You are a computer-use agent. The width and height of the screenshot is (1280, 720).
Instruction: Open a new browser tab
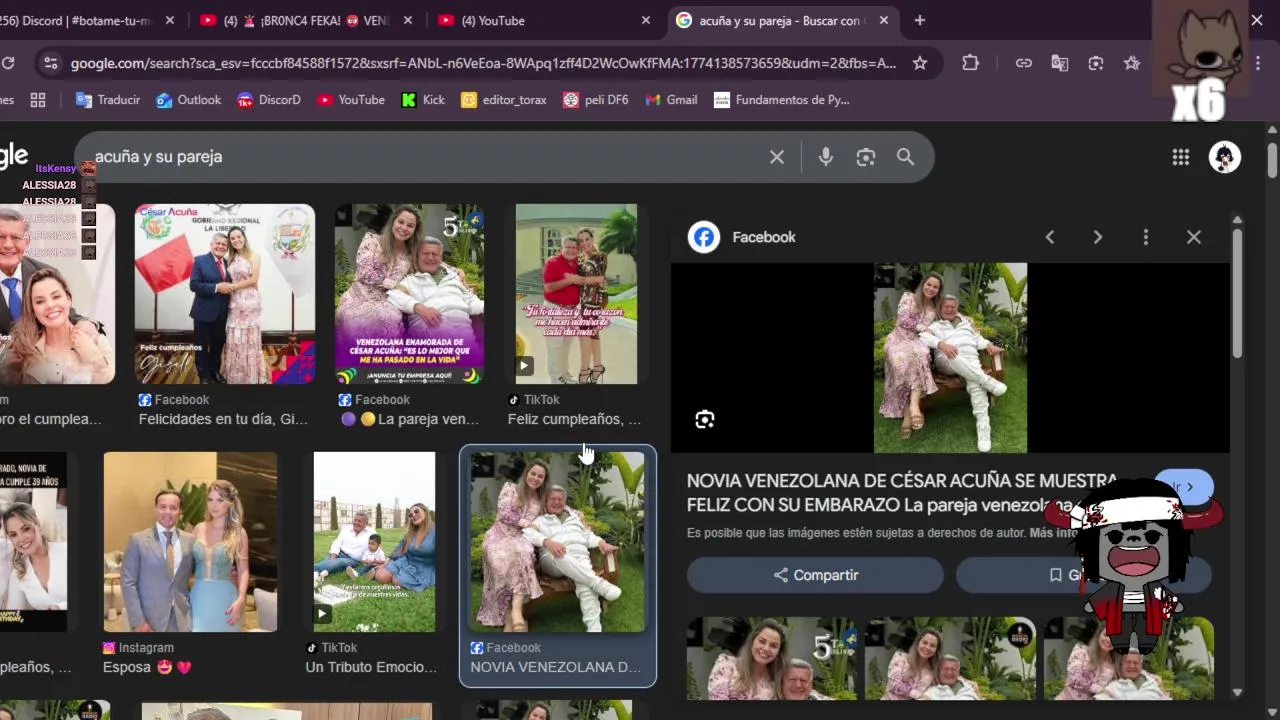pos(920,20)
